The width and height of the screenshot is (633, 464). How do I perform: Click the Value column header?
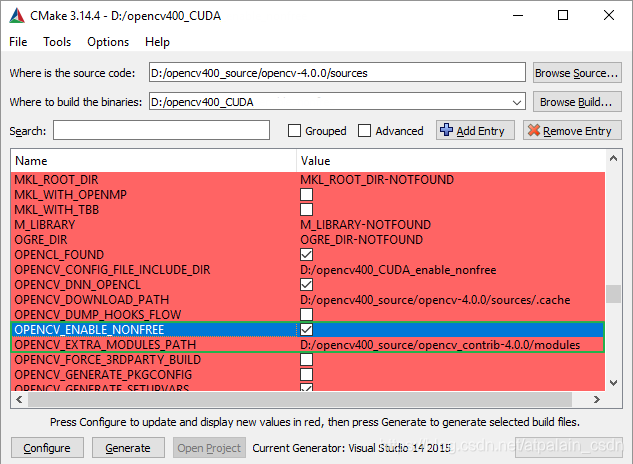pos(451,161)
